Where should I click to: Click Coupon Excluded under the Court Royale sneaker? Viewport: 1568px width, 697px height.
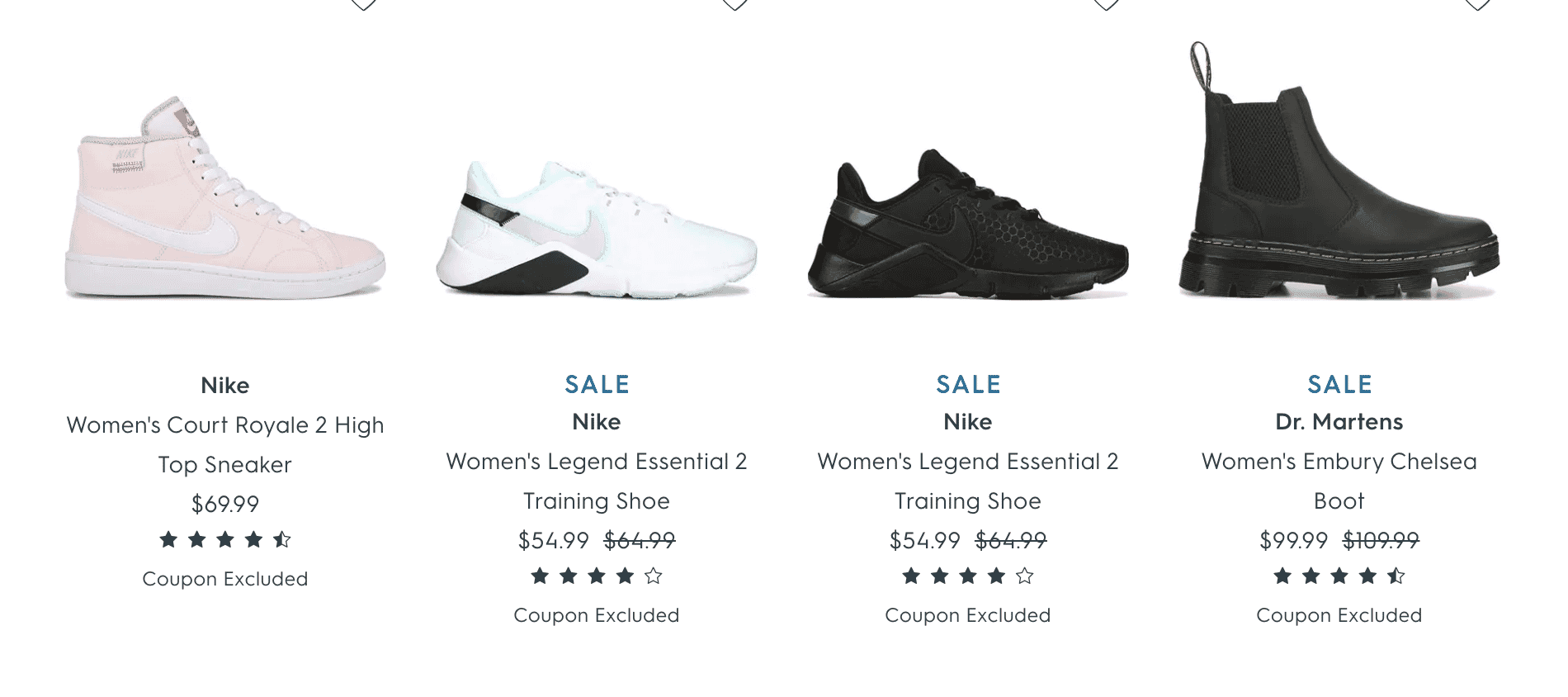[x=225, y=579]
